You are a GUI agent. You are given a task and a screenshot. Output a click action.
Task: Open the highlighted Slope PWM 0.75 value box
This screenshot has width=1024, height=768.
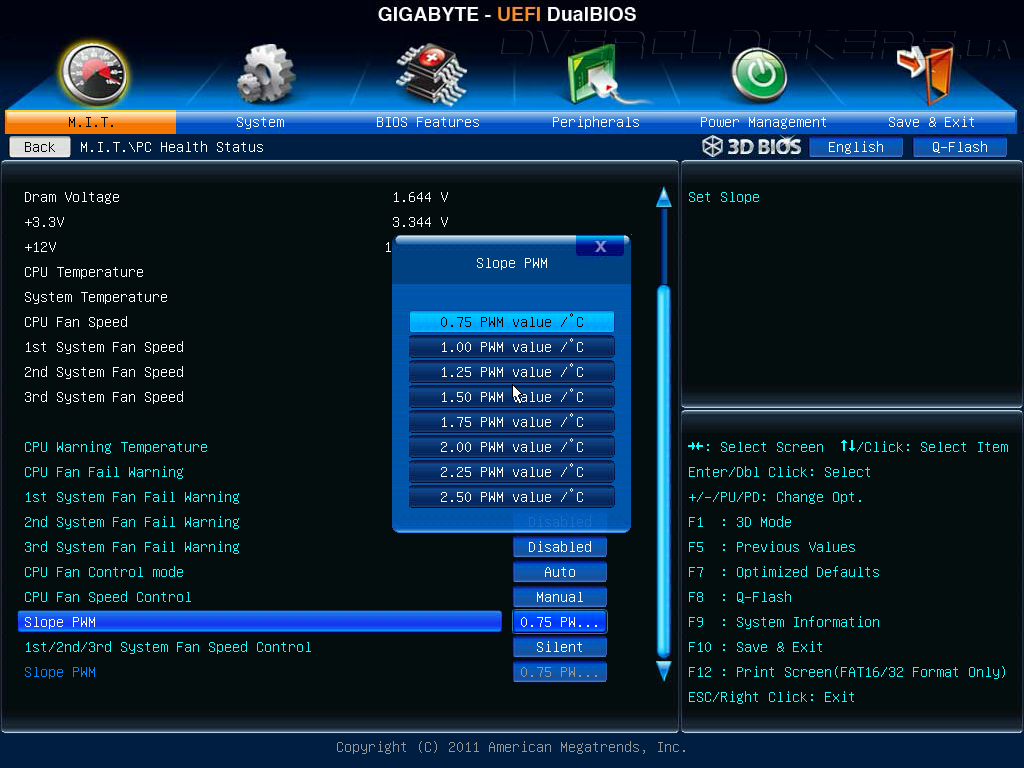pos(560,622)
